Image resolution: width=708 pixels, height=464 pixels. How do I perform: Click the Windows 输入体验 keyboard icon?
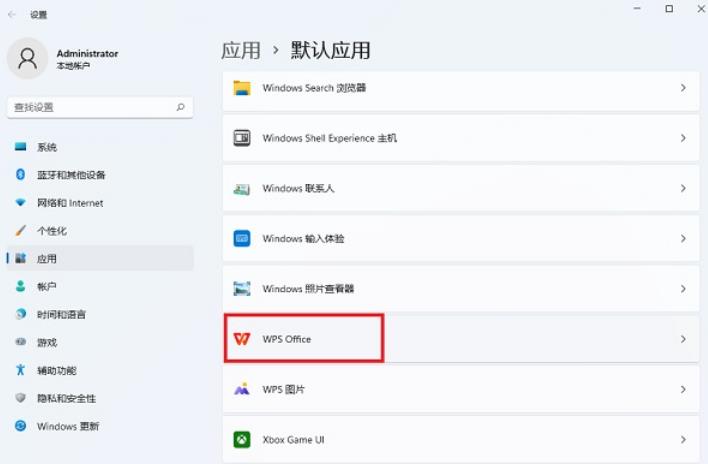point(242,238)
